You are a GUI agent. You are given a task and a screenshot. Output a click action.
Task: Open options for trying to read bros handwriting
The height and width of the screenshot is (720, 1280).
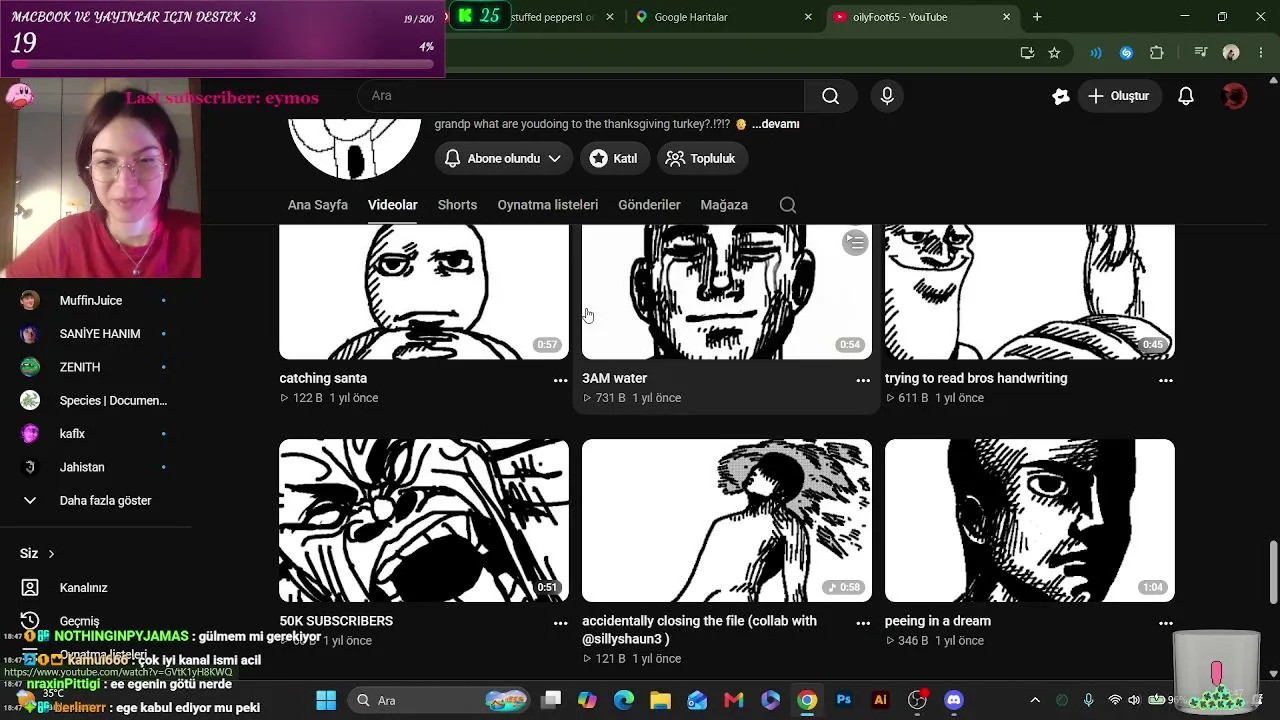[x=1166, y=380]
